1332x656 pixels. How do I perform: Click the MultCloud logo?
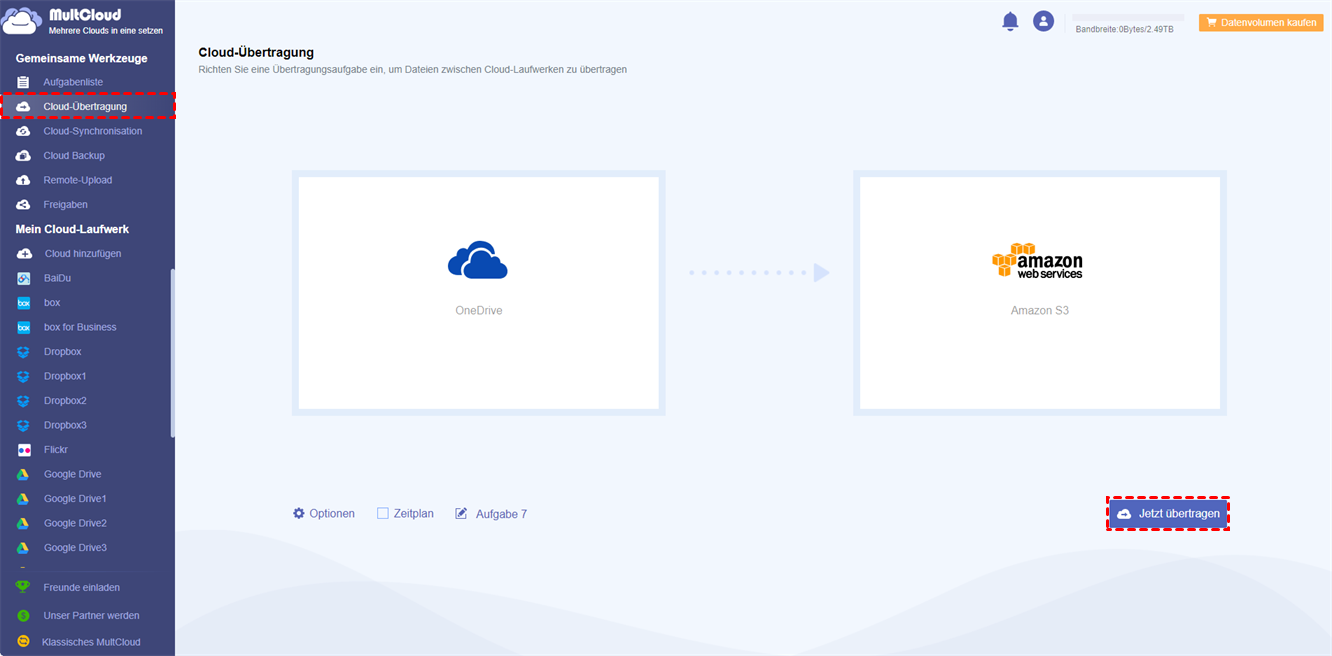[x=83, y=22]
